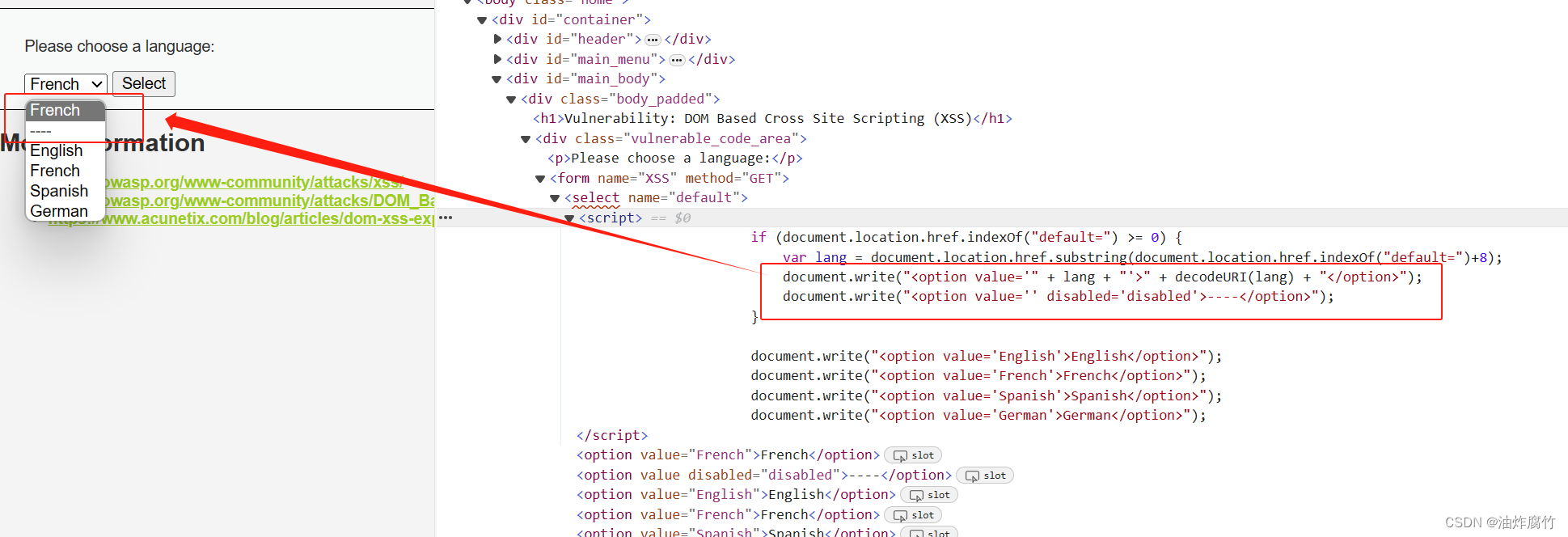
Task: Select the option value disabled="disabled" element
Action: [x=764, y=475]
